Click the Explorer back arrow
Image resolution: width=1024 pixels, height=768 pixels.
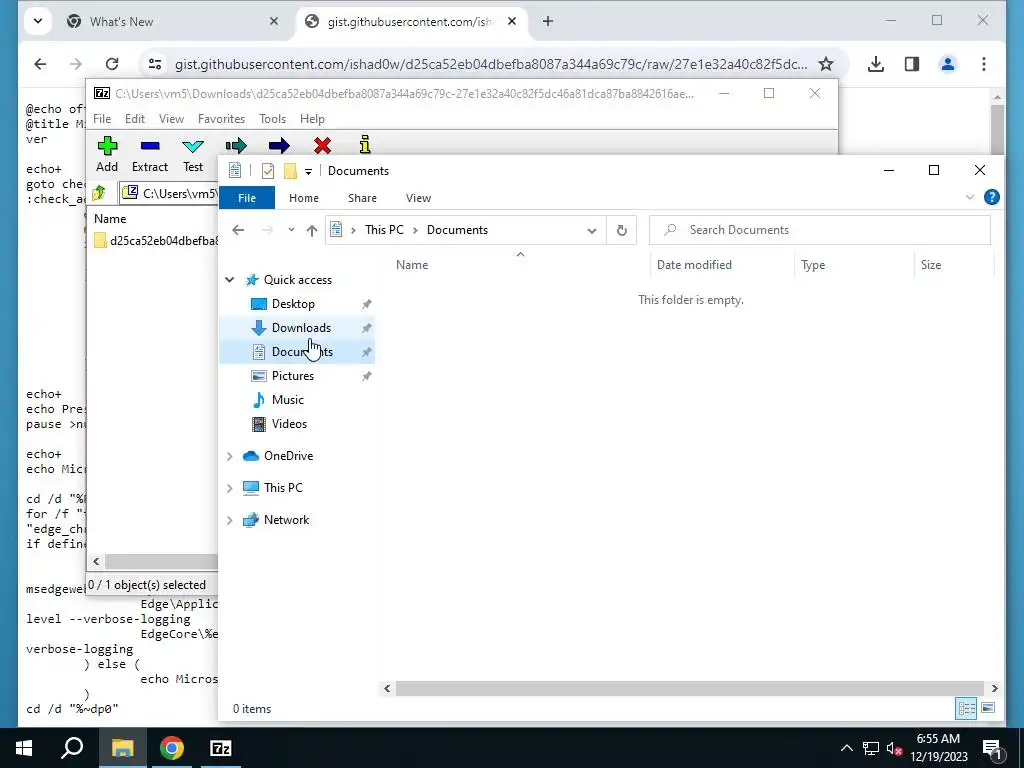[238, 230]
